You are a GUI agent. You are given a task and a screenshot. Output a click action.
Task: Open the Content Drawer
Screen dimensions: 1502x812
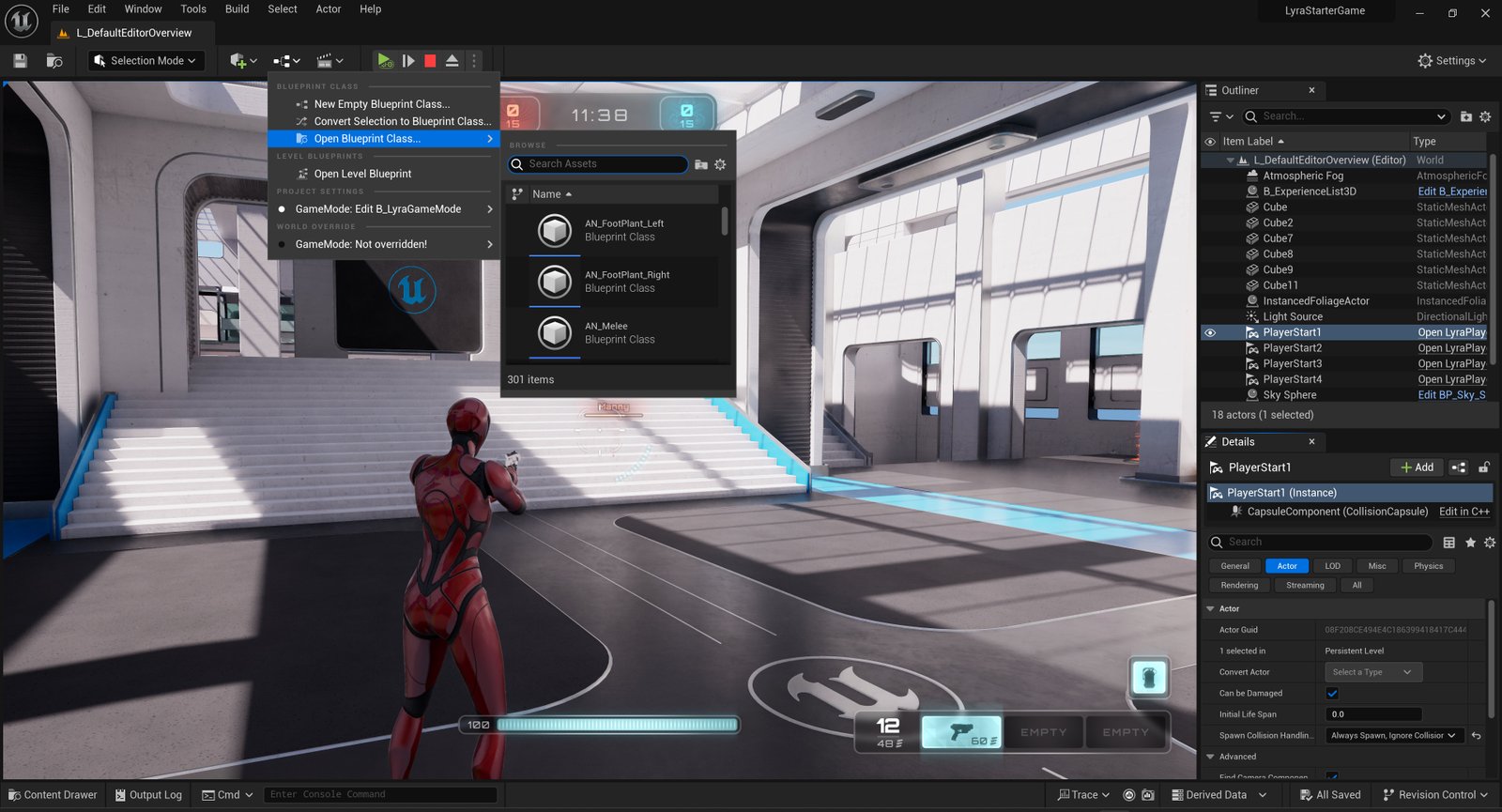[x=53, y=795]
